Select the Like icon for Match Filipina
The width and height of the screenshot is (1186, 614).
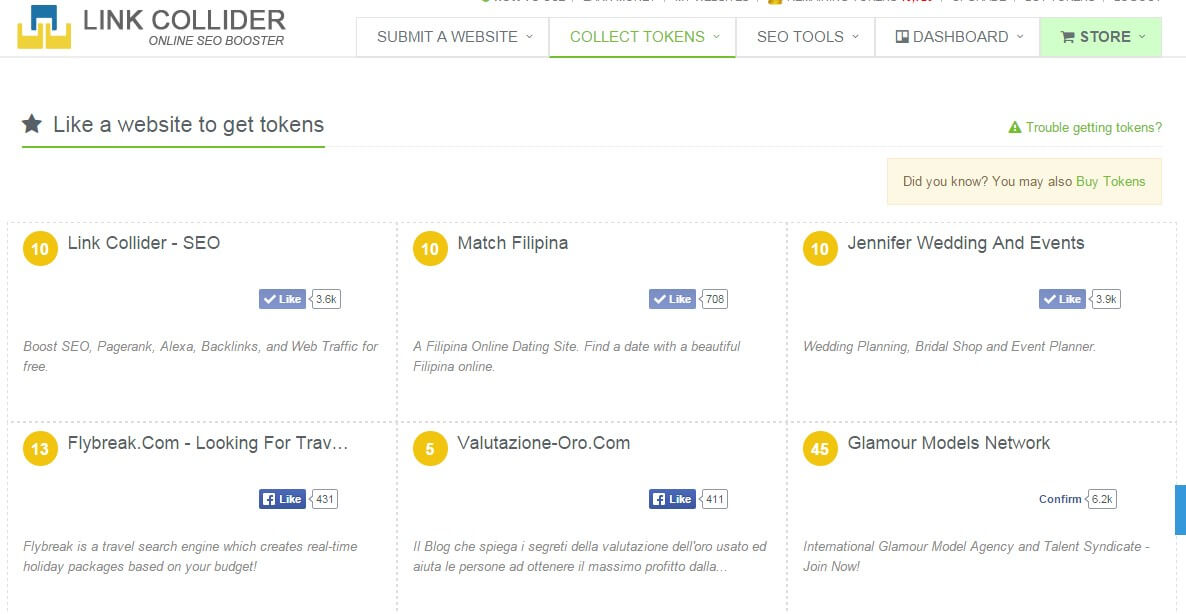point(661,298)
